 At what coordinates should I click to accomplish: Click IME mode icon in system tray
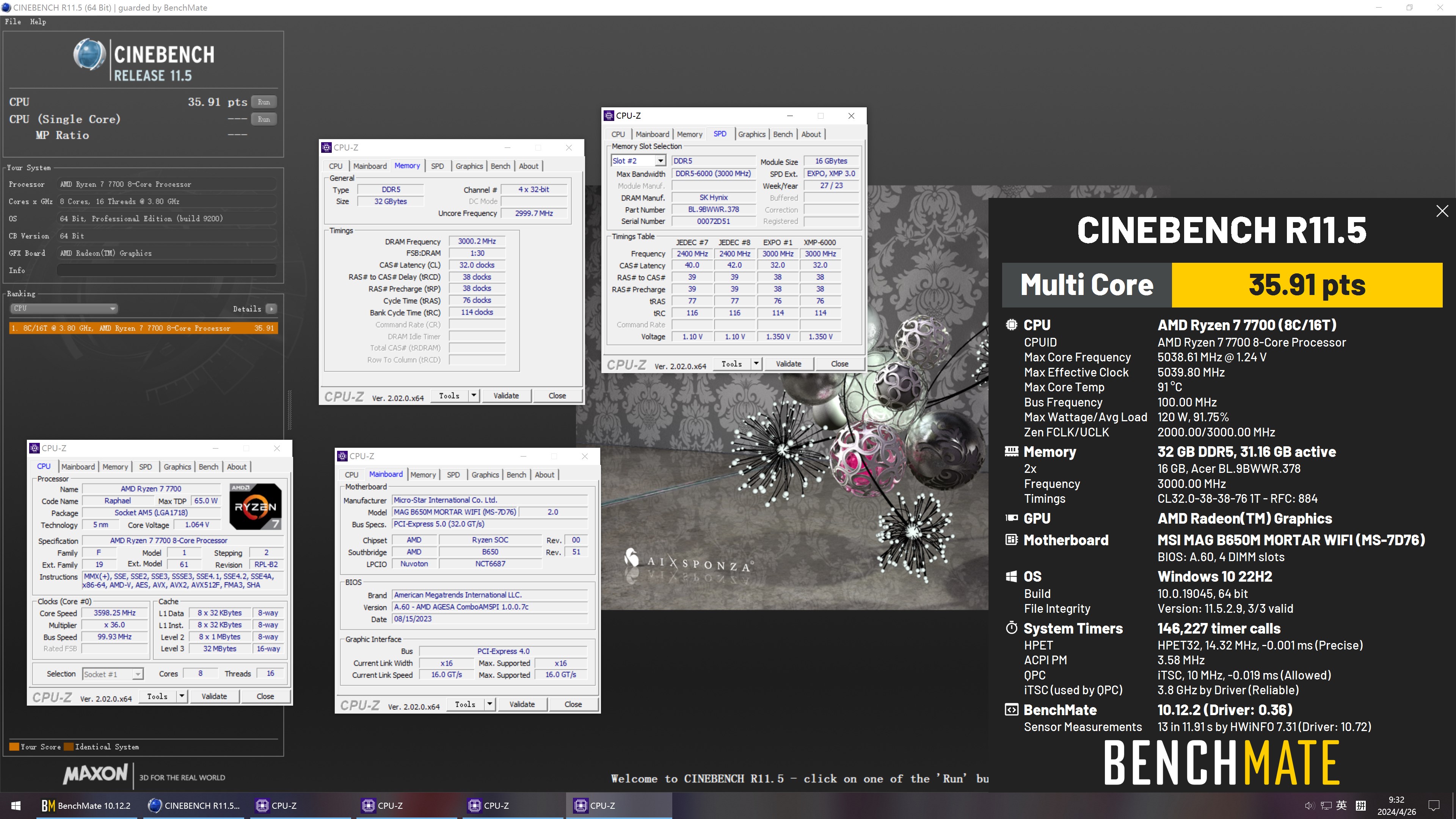pyautogui.click(x=1361, y=805)
